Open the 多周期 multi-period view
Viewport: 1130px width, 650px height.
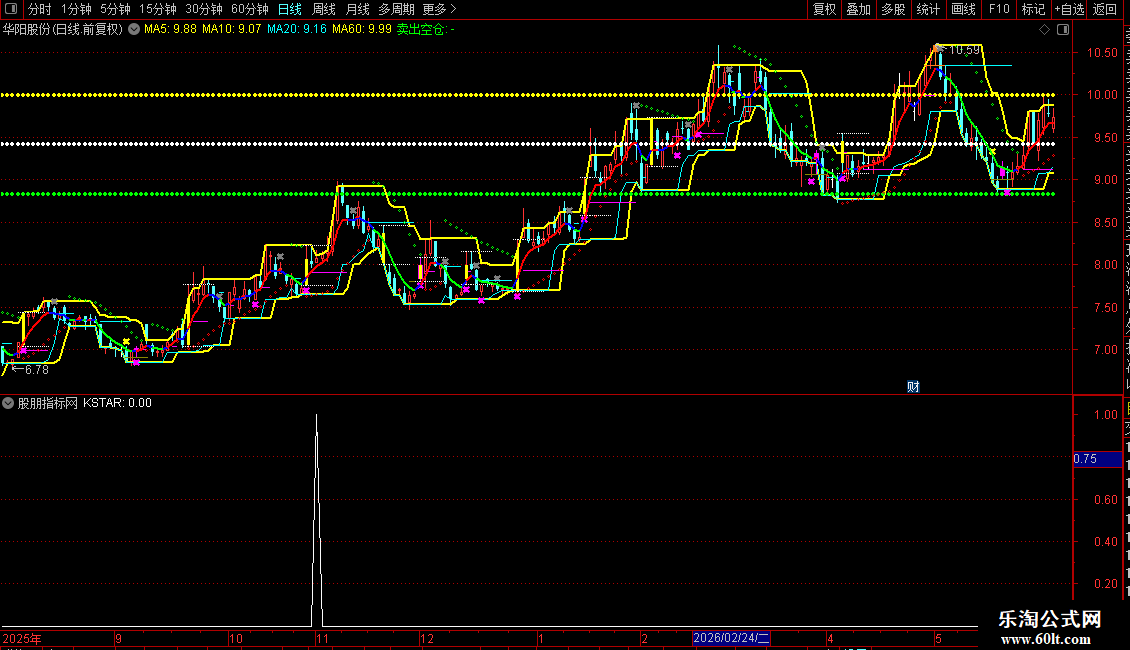(x=396, y=9)
